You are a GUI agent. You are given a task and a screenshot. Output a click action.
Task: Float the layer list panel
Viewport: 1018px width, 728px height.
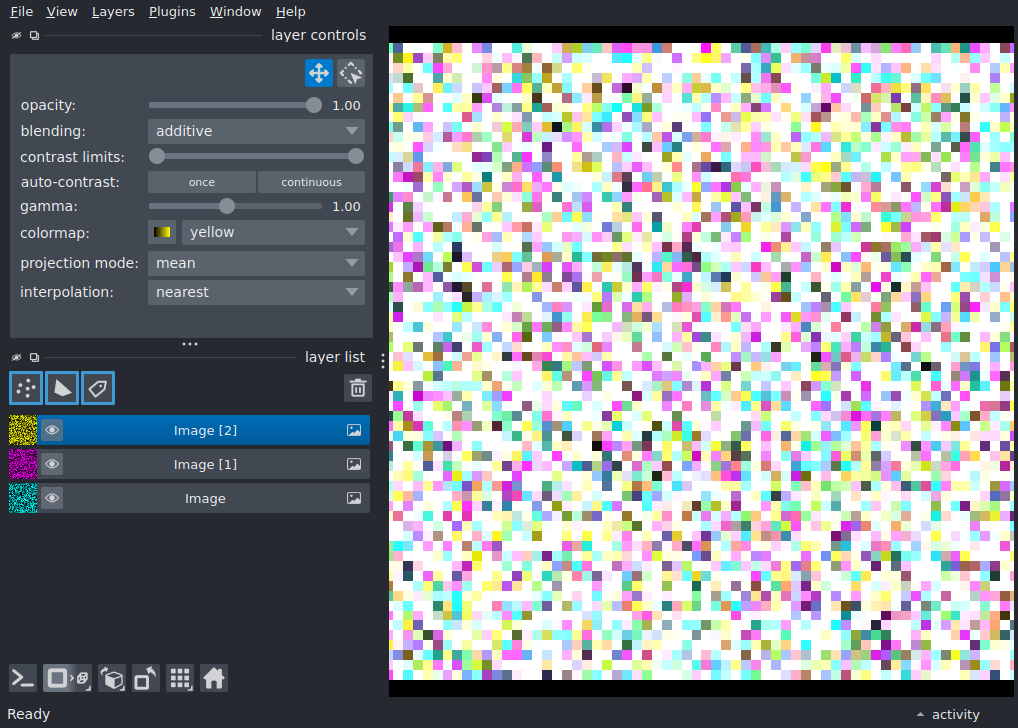pos(34,357)
